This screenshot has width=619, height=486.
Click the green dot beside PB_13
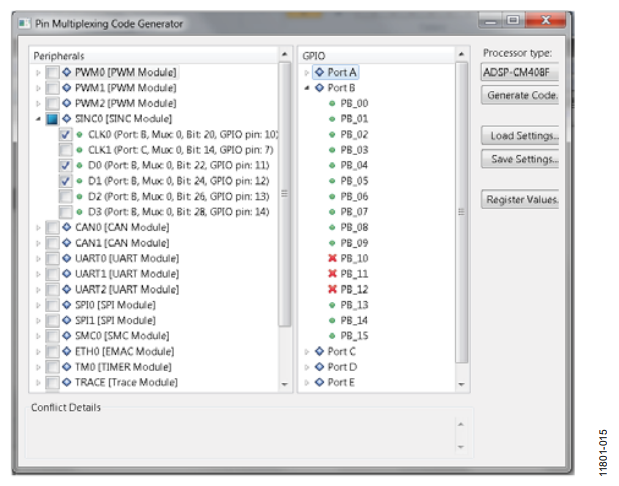pyautogui.click(x=332, y=305)
